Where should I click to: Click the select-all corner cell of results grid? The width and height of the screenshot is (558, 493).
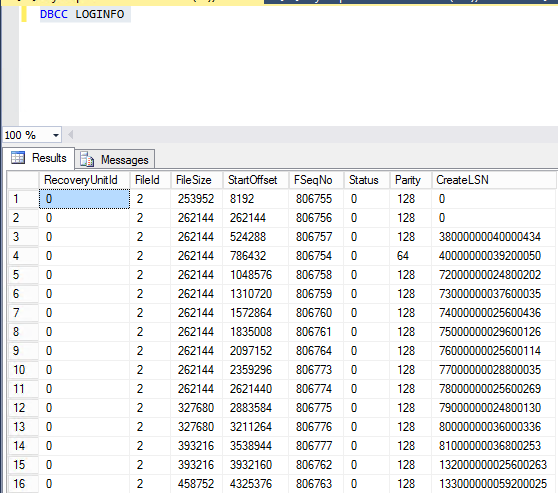pos(23,180)
